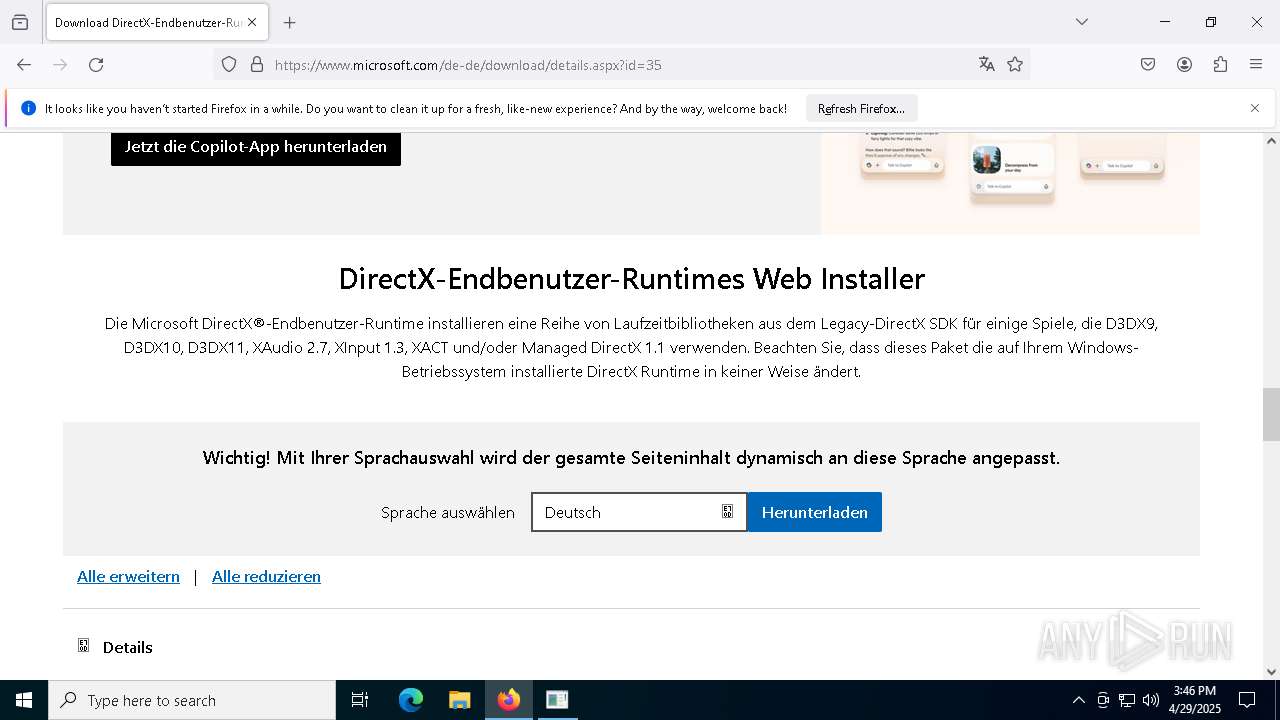Screen dimensions: 1280x720
Task: Select Firefox icon in taskbar
Action: point(509,700)
